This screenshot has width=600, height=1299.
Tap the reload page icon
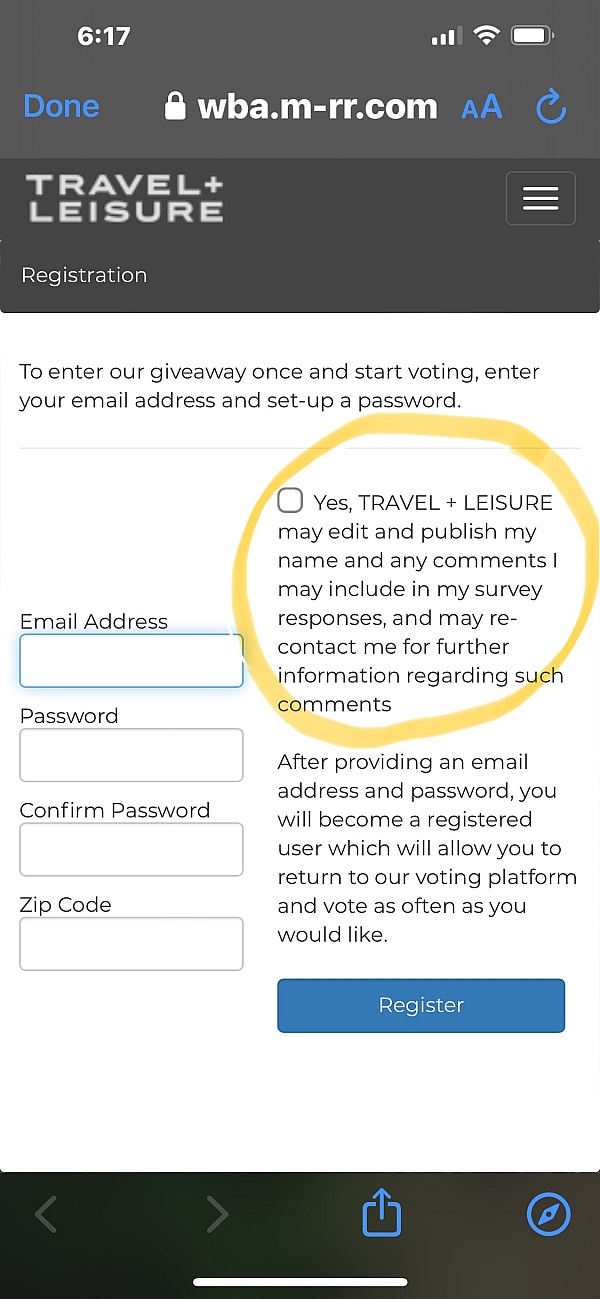551,107
